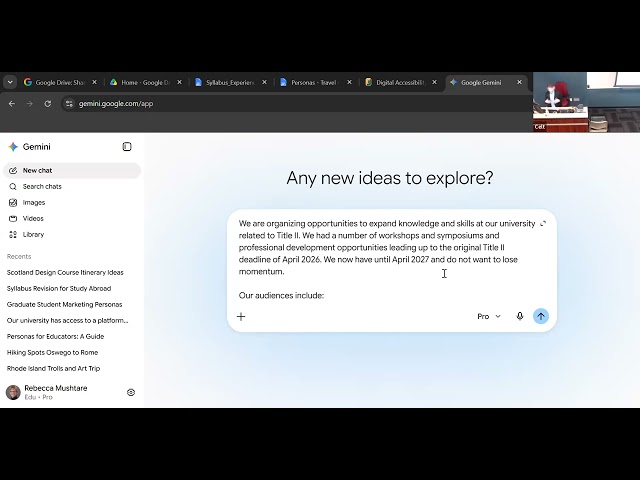Open the Library section
This screenshot has height=480, width=640.
[72, 234]
